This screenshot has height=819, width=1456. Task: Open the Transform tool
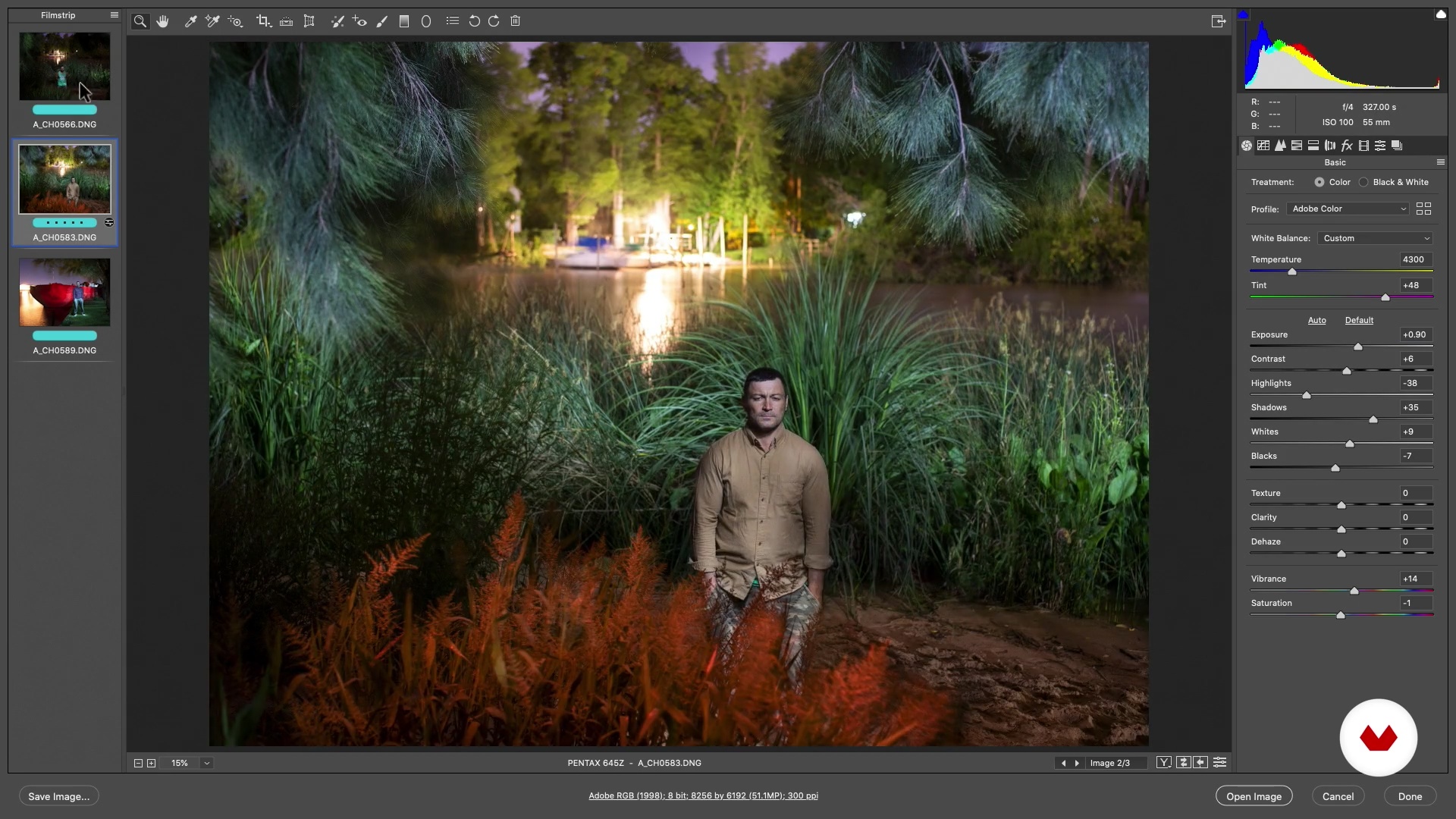pyautogui.click(x=309, y=21)
